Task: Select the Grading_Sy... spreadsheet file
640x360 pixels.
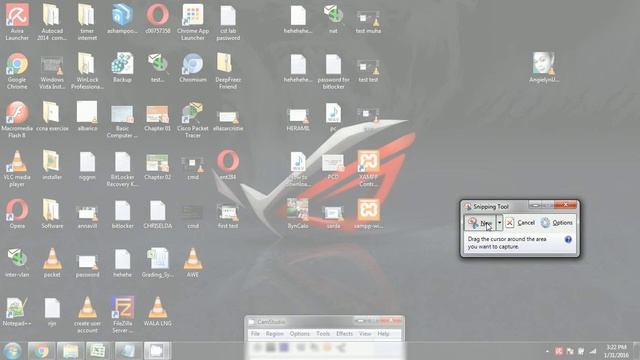Action: point(158,262)
